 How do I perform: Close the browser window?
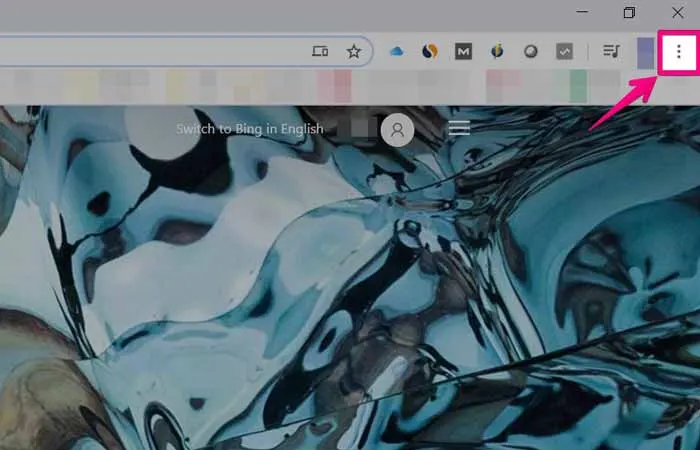(x=678, y=12)
